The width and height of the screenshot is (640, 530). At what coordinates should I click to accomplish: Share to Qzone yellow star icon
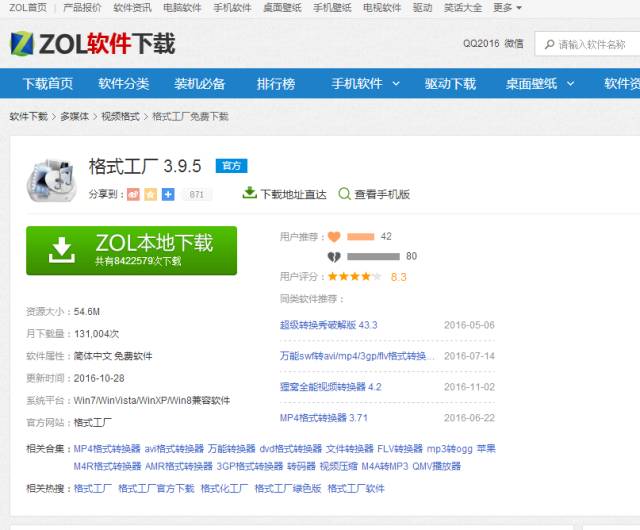click(150, 194)
